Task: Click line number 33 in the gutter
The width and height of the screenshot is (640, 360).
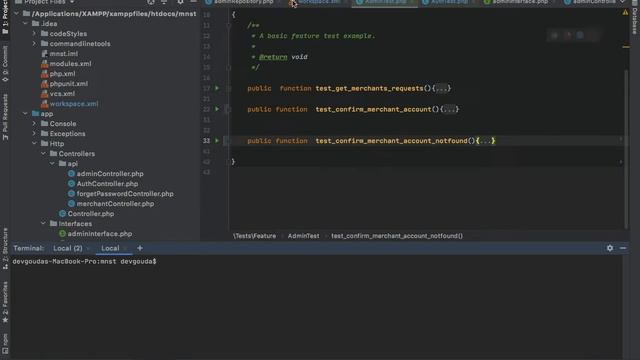Action: coord(206,140)
